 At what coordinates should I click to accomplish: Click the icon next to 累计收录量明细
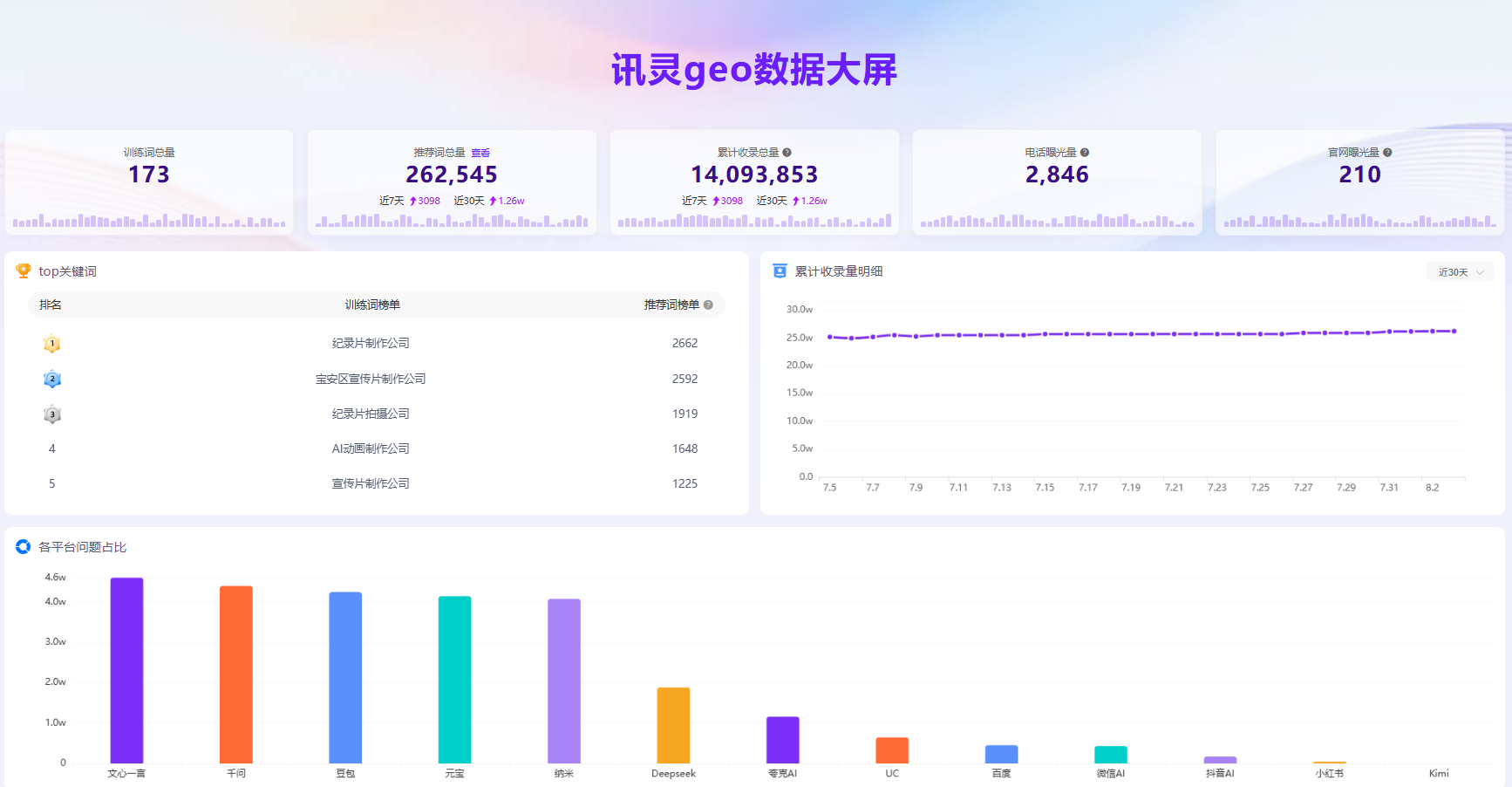coord(780,271)
